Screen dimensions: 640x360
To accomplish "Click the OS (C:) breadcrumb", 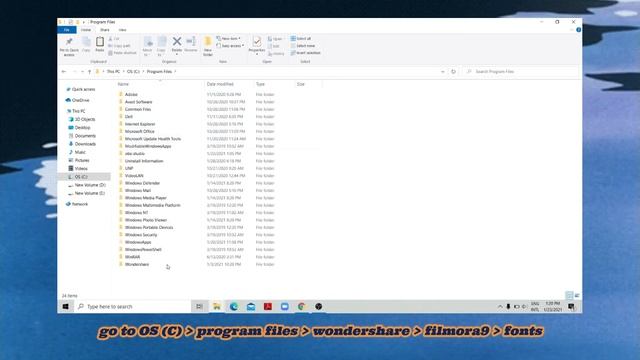I will tap(133, 71).
